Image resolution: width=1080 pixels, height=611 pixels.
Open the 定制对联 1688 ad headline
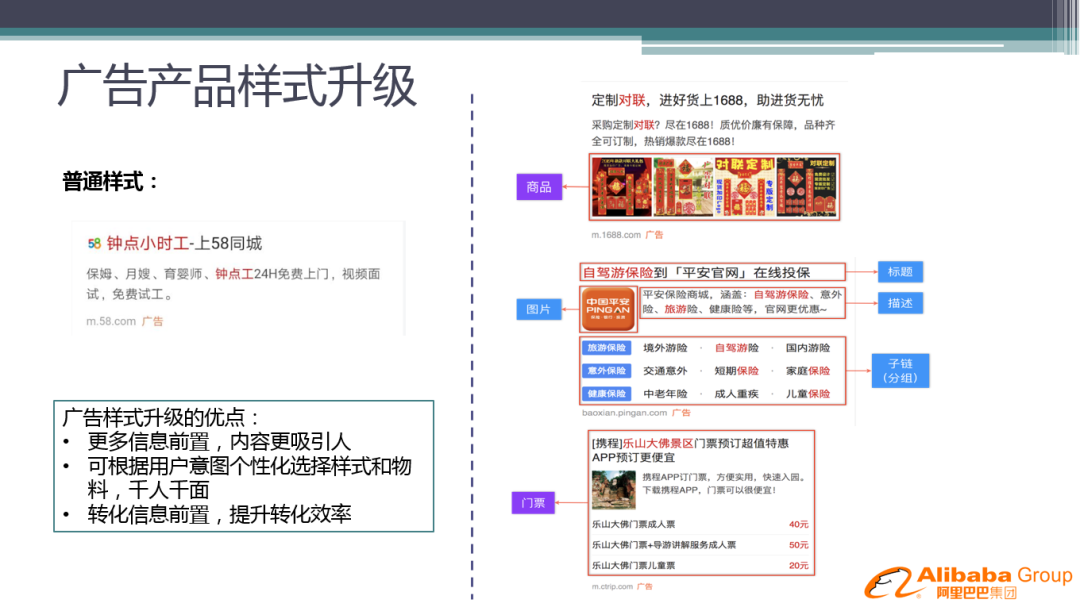(x=707, y=101)
